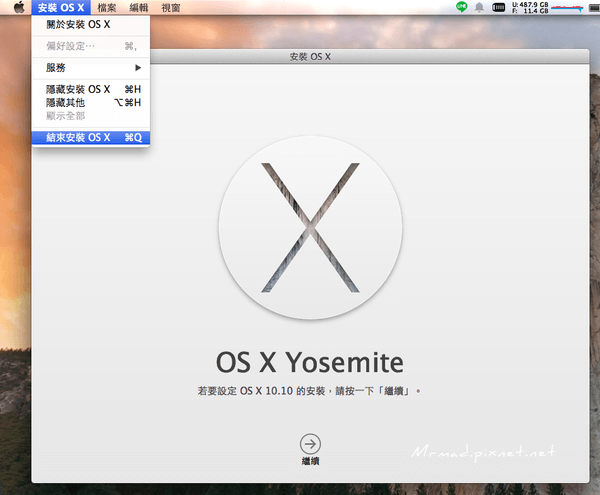Click the disk usage text in menu bar
This screenshot has width=600, height=495.
coord(530,7)
